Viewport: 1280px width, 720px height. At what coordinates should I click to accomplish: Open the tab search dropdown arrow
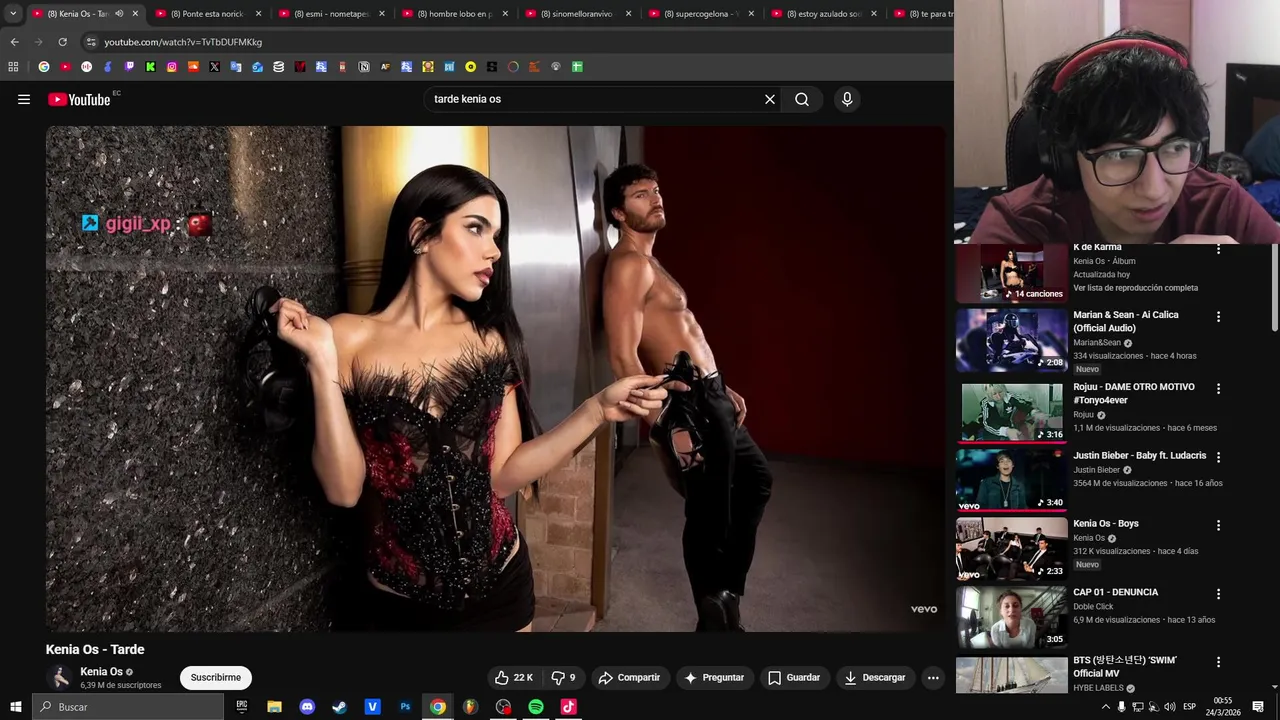(x=12, y=14)
